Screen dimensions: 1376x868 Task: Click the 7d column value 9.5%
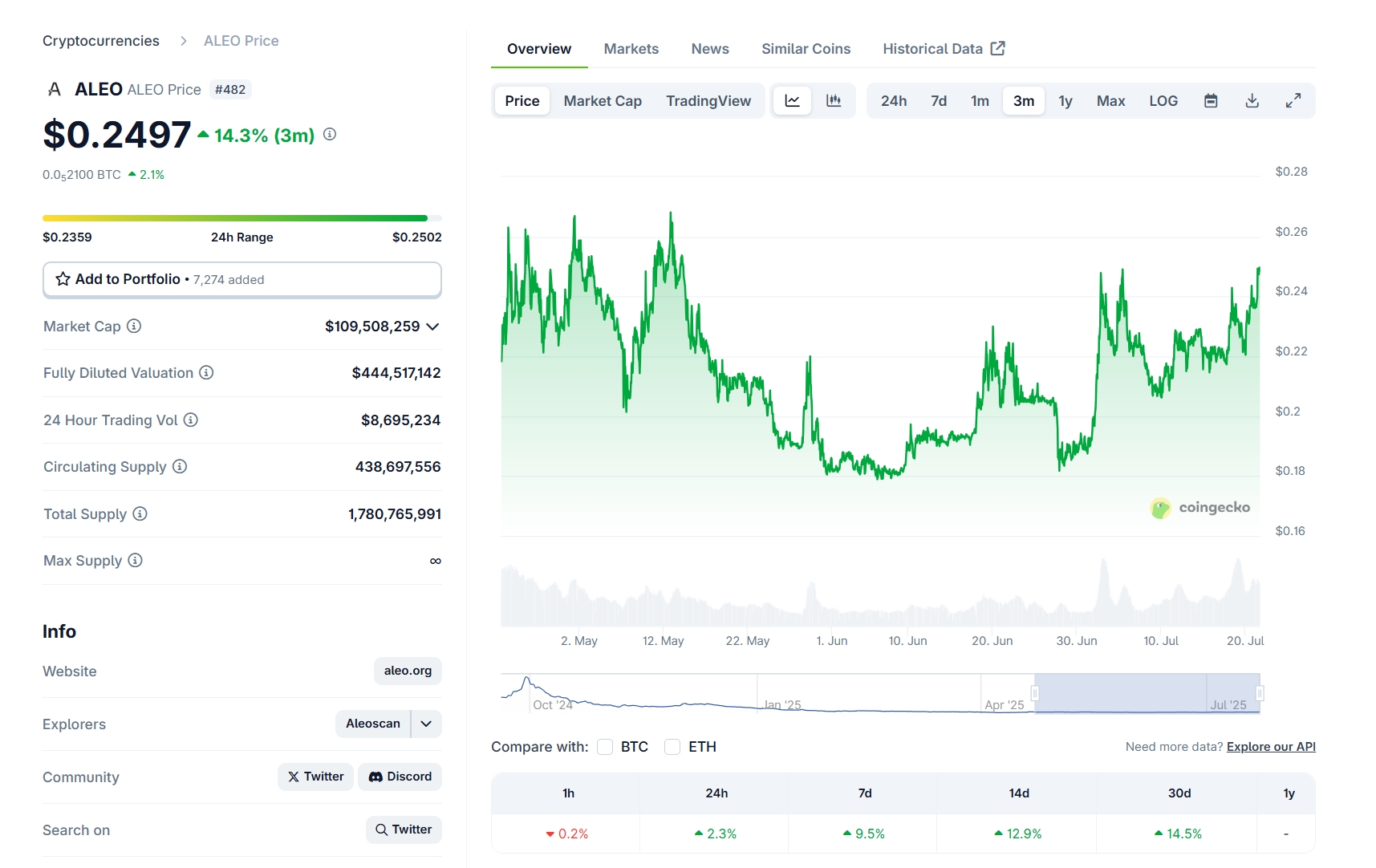coord(864,834)
